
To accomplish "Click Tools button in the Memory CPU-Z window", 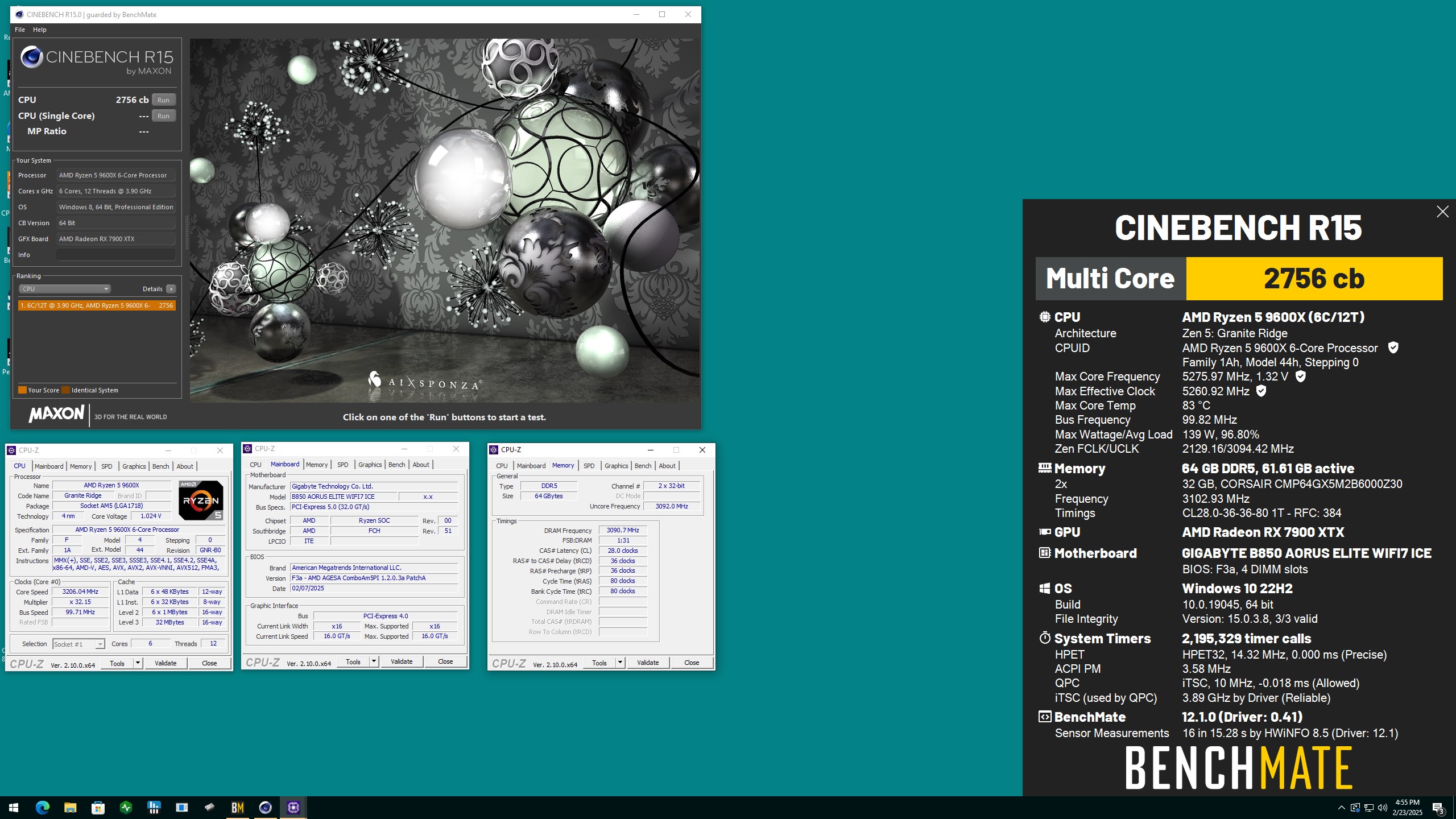I will pyautogui.click(x=599, y=663).
